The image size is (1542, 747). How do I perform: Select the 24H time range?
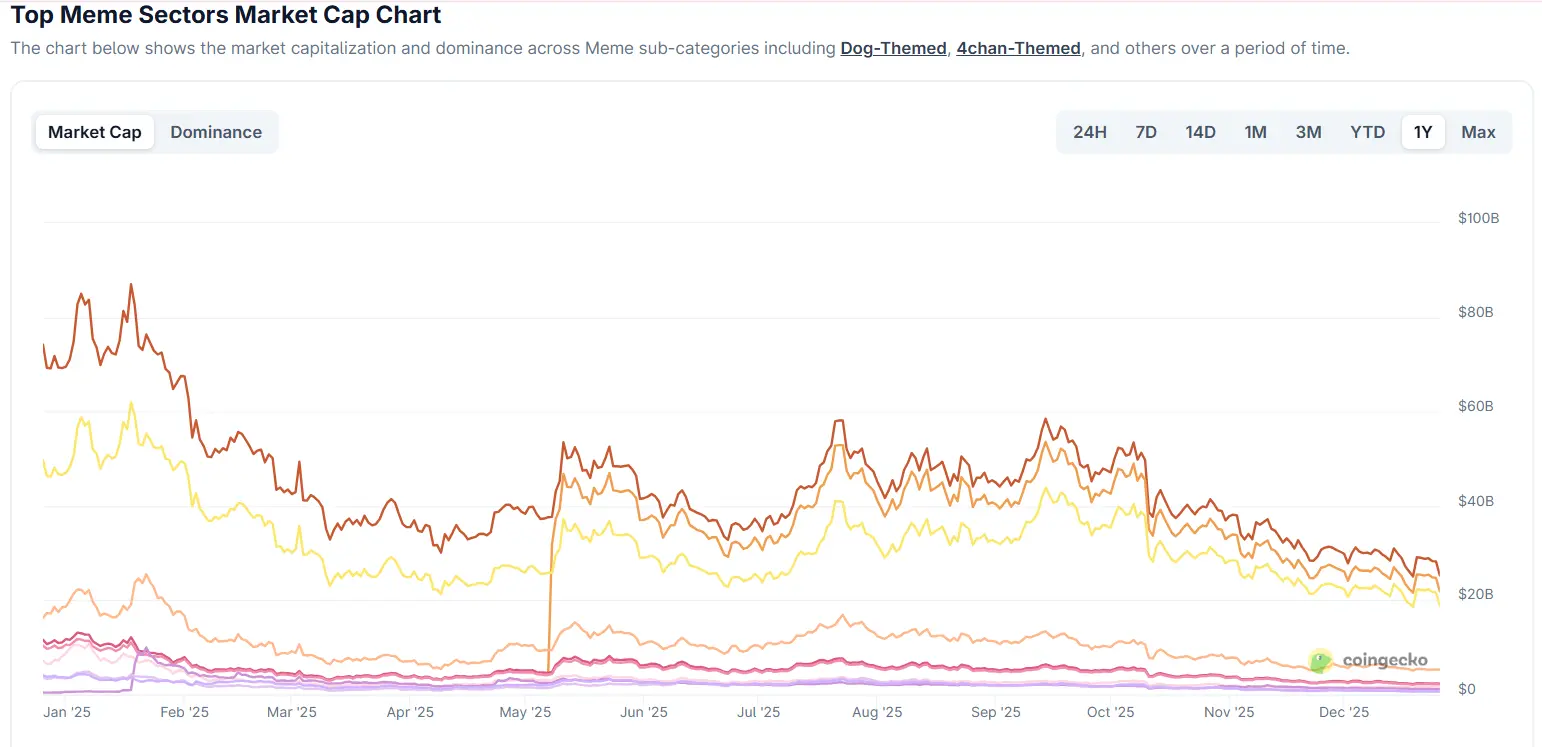pos(1089,131)
